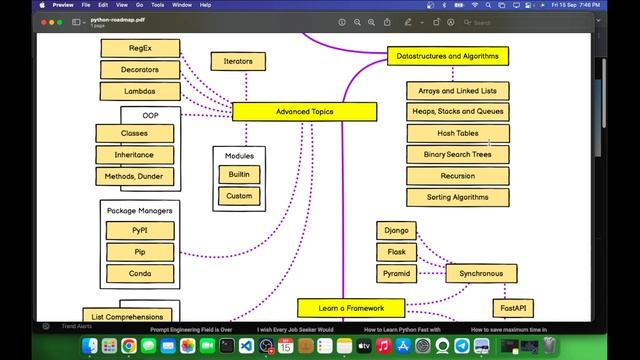
Task: Open Trash in the Dock
Action: pyautogui.click(x=550, y=346)
